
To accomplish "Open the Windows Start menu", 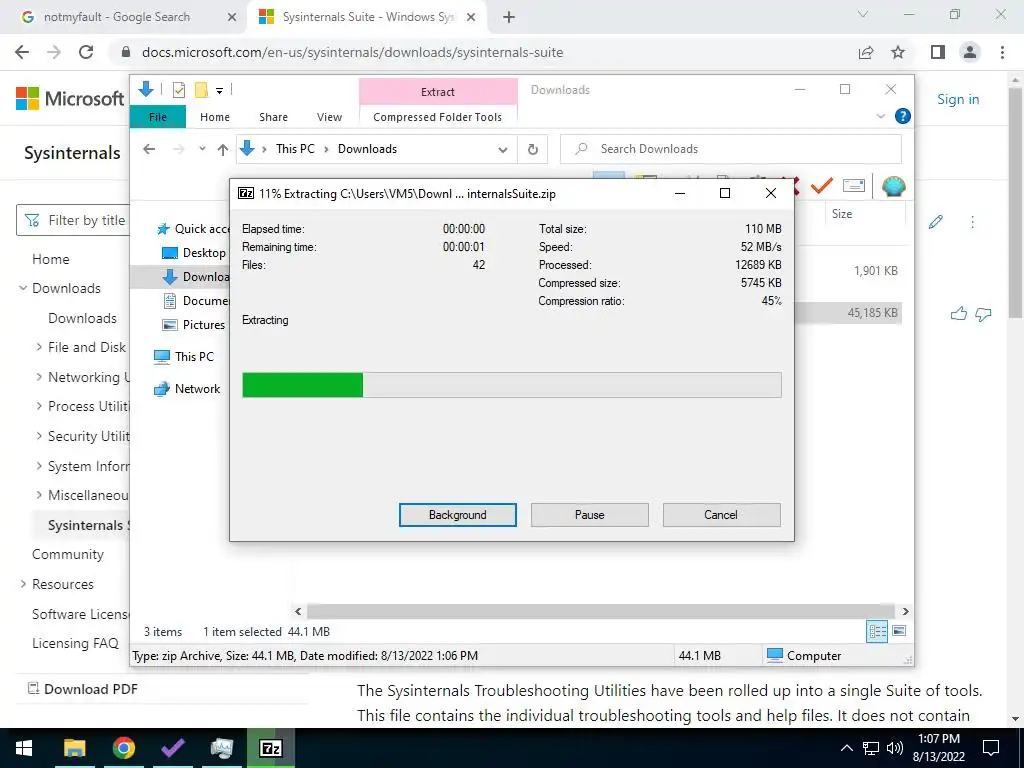I will tap(24, 748).
